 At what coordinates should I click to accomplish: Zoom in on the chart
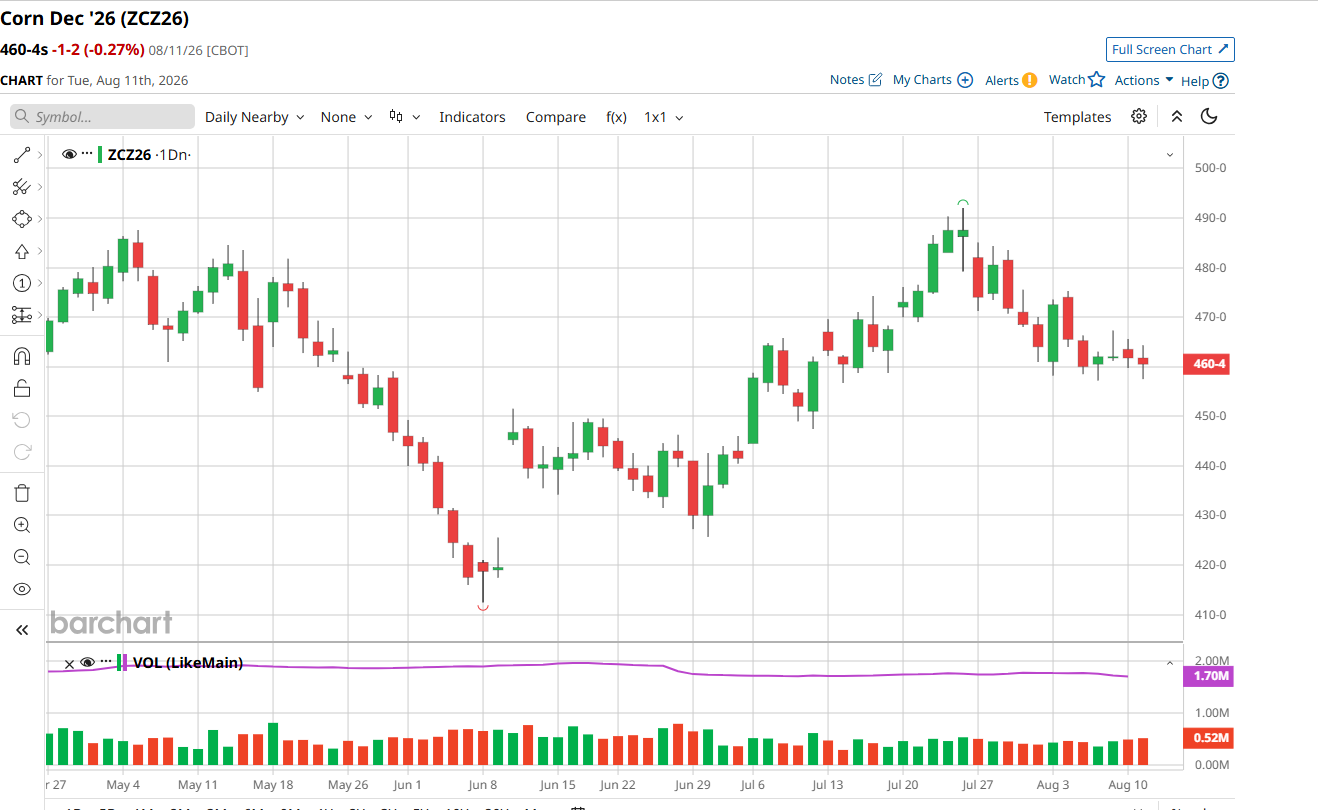point(22,525)
